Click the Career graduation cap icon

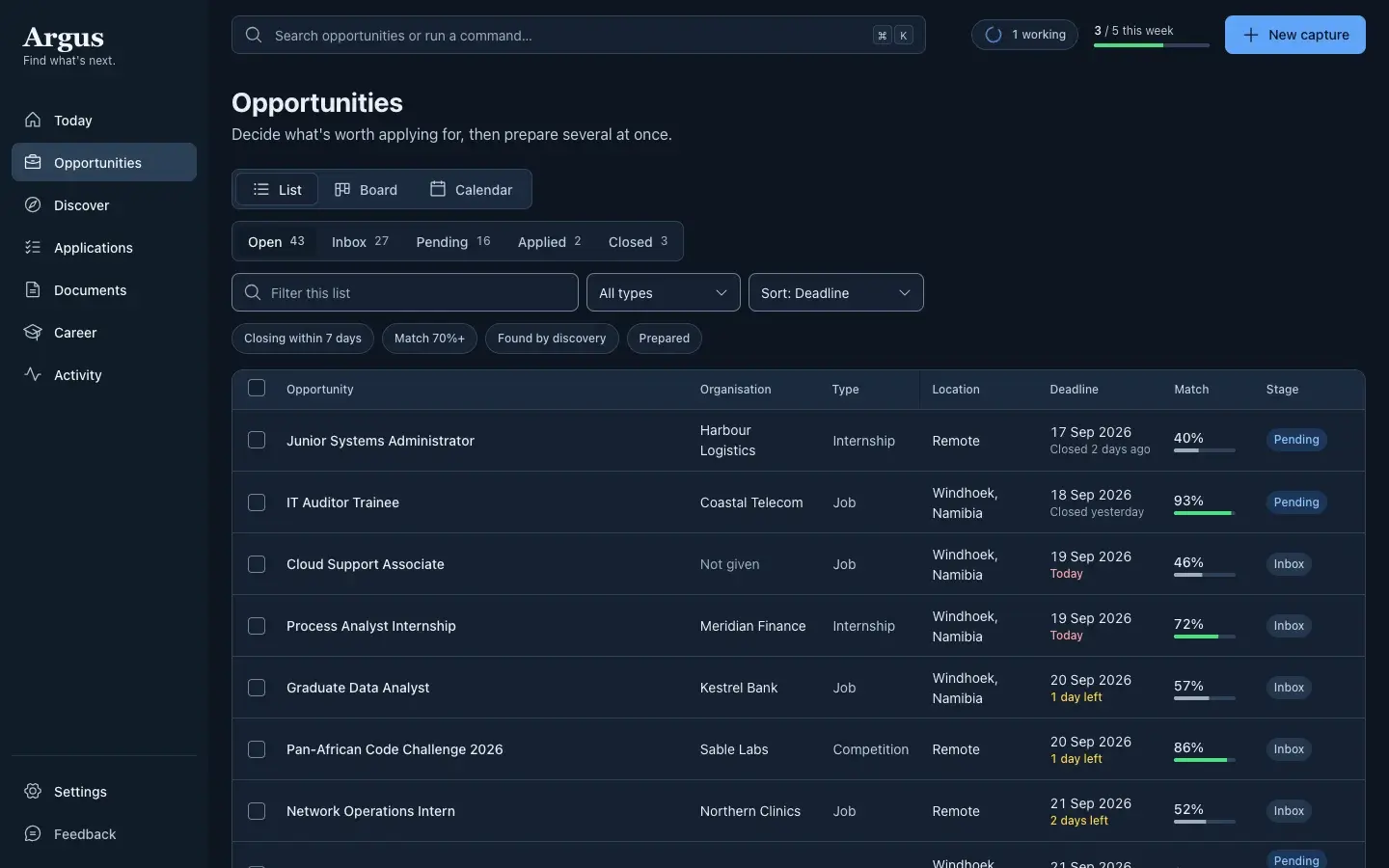coord(33,332)
